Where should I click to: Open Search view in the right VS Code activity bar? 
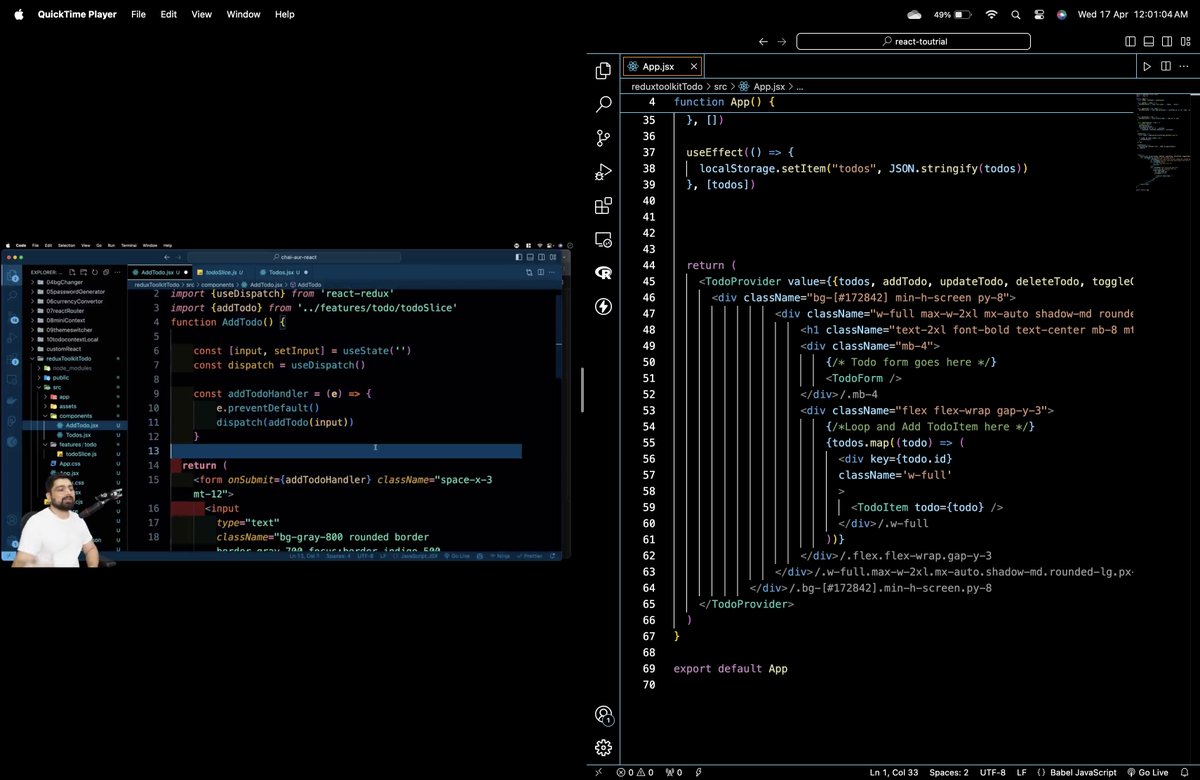point(603,104)
